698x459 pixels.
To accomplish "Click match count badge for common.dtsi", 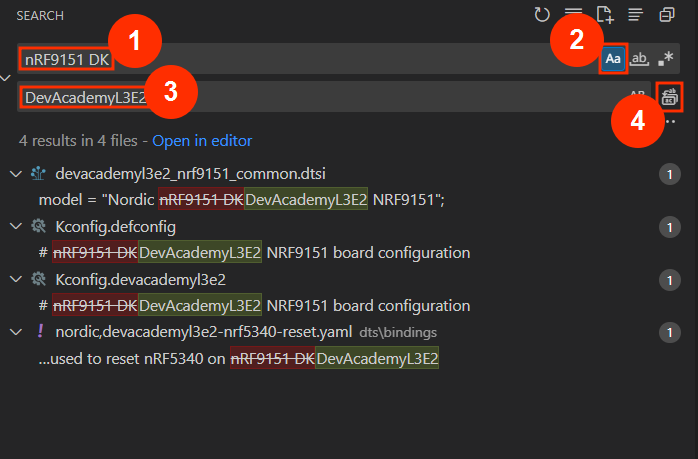I will [x=670, y=174].
